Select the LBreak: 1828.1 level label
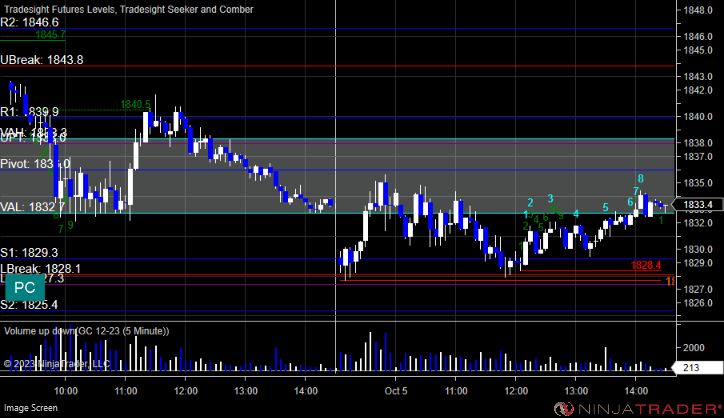The height and width of the screenshot is (418, 724). [41, 269]
